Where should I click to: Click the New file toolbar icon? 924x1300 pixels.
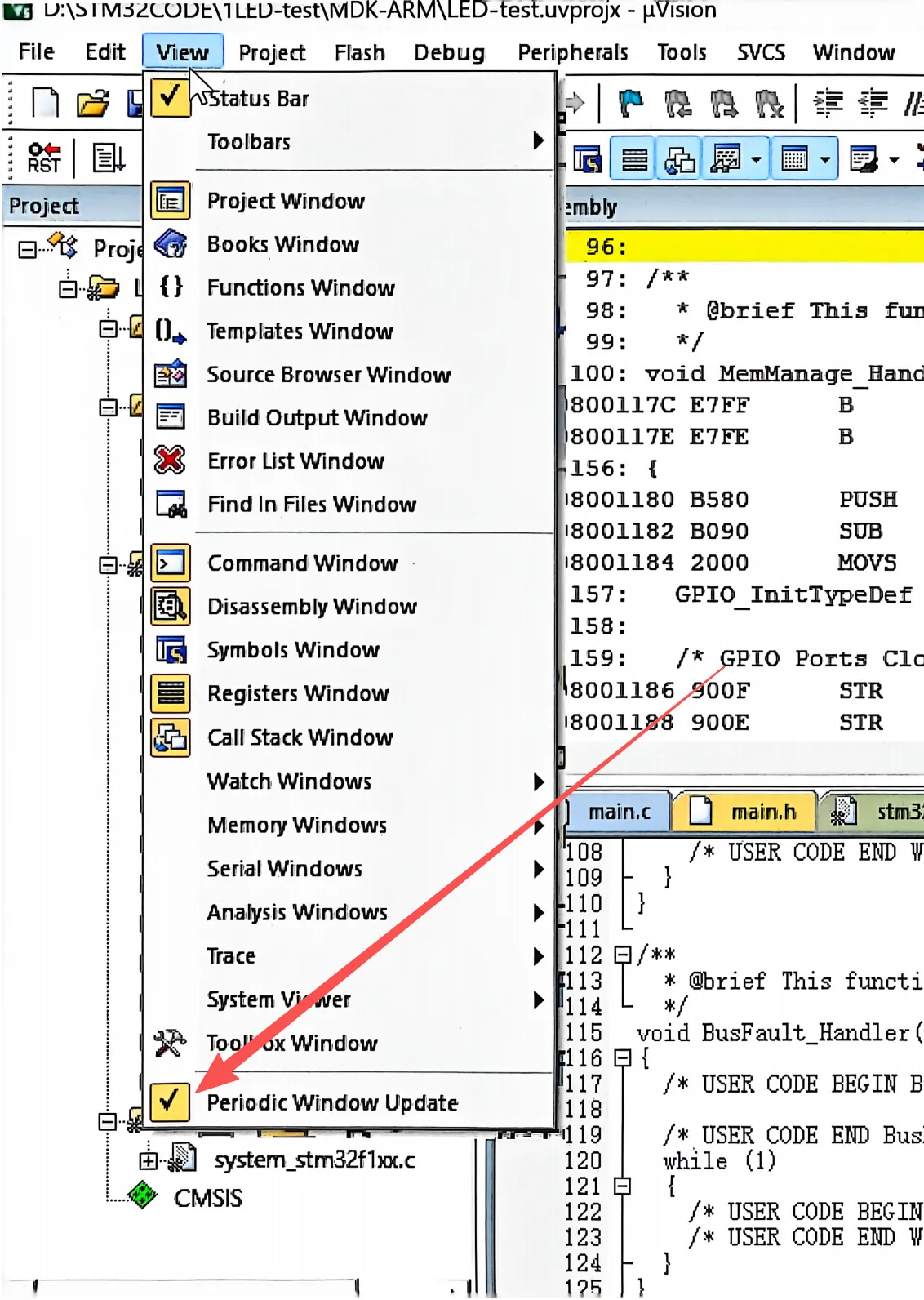pyautogui.click(x=45, y=104)
